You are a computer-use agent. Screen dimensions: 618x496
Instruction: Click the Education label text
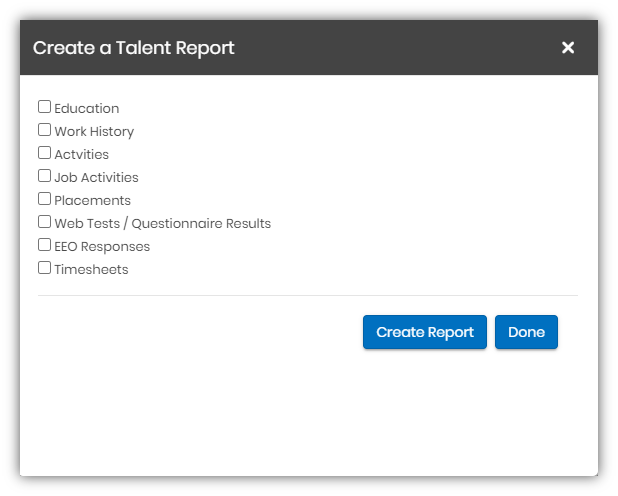pyautogui.click(x=87, y=108)
